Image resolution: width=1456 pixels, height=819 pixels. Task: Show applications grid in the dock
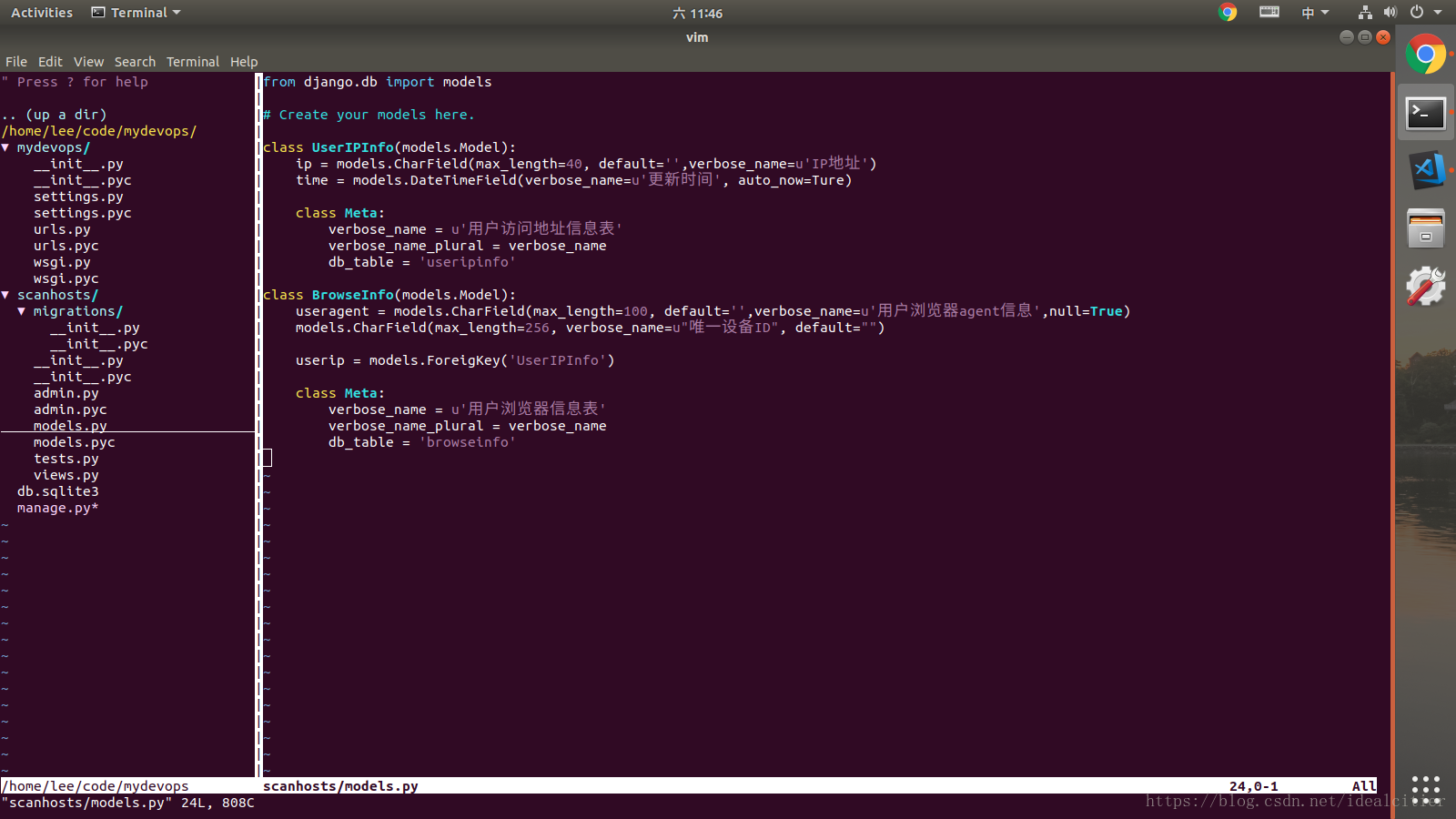coord(1425,789)
